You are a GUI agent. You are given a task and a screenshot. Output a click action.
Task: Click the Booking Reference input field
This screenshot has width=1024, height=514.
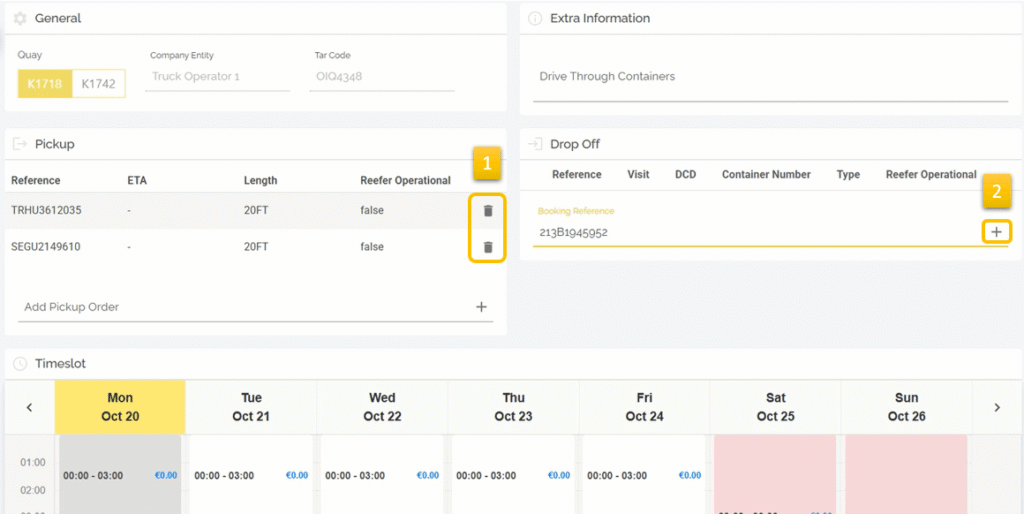coord(750,233)
